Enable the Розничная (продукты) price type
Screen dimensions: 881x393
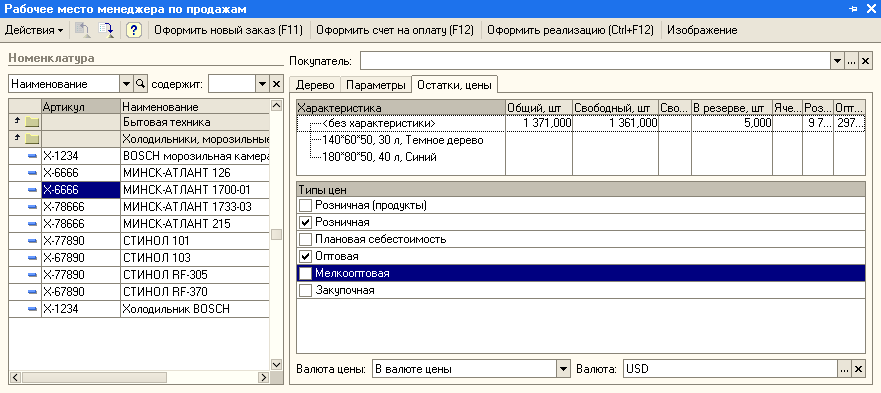[x=305, y=206]
